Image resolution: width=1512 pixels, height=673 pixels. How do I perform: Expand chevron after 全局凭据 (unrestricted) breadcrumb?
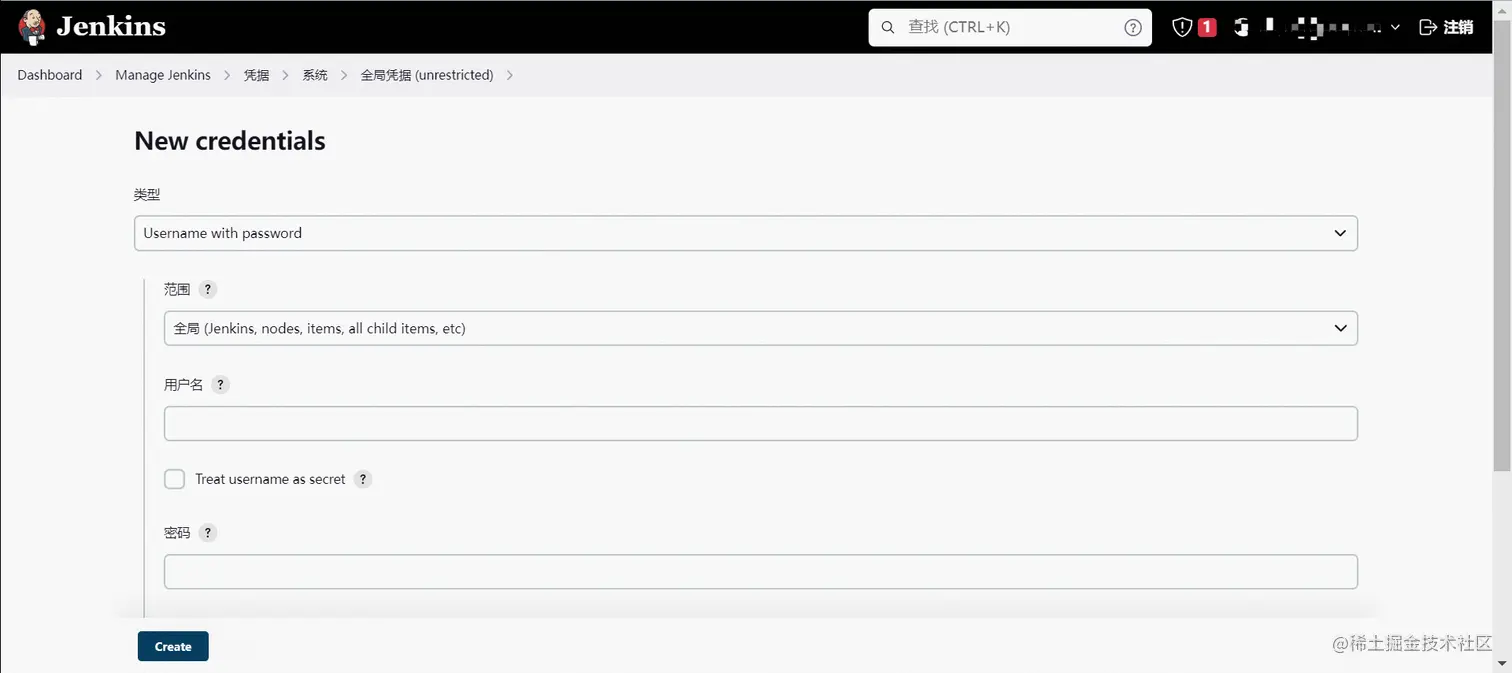pos(510,75)
